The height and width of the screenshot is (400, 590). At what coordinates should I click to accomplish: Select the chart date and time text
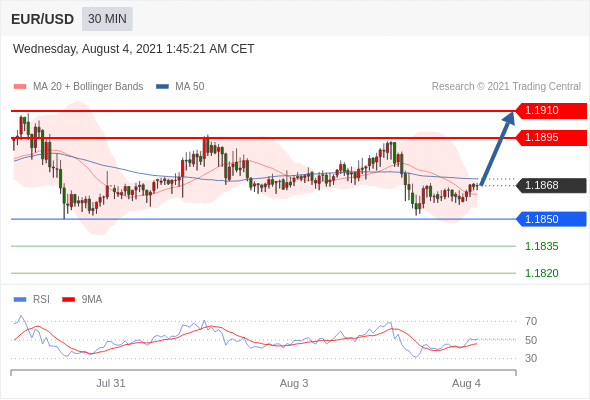(x=134, y=49)
